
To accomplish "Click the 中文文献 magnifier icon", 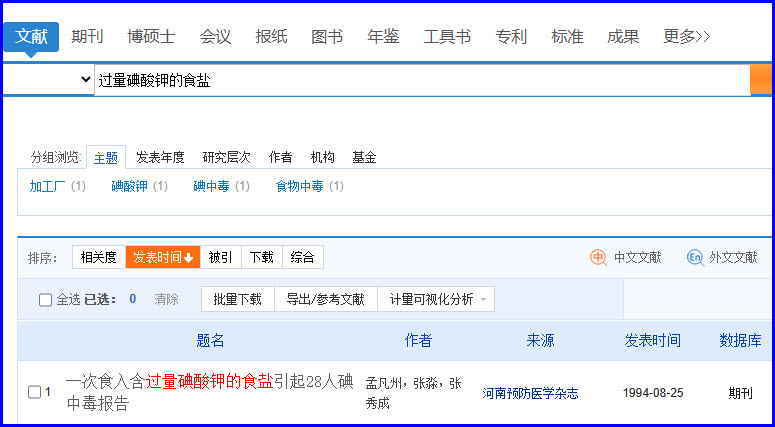I will 599,257.
